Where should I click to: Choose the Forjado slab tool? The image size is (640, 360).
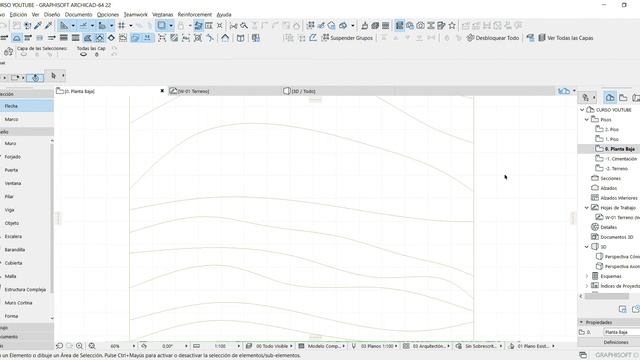click(25, 157)
